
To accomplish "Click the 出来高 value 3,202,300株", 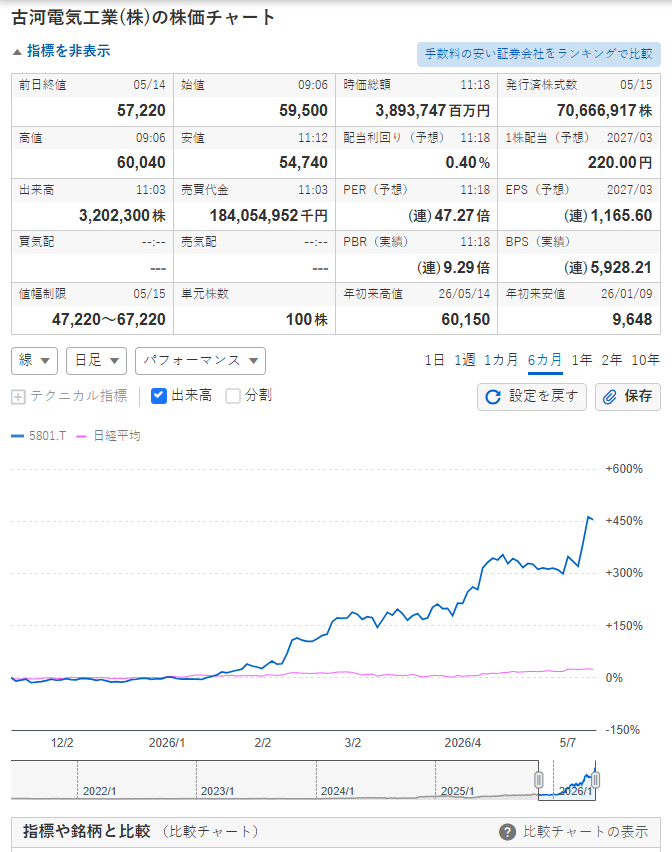I will pos(122,216).
